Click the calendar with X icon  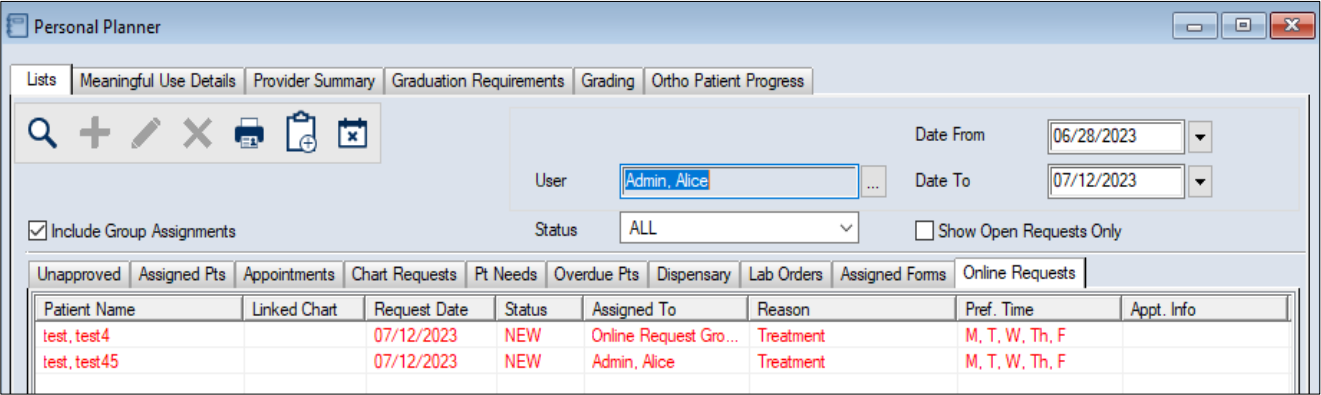[352, 133]
